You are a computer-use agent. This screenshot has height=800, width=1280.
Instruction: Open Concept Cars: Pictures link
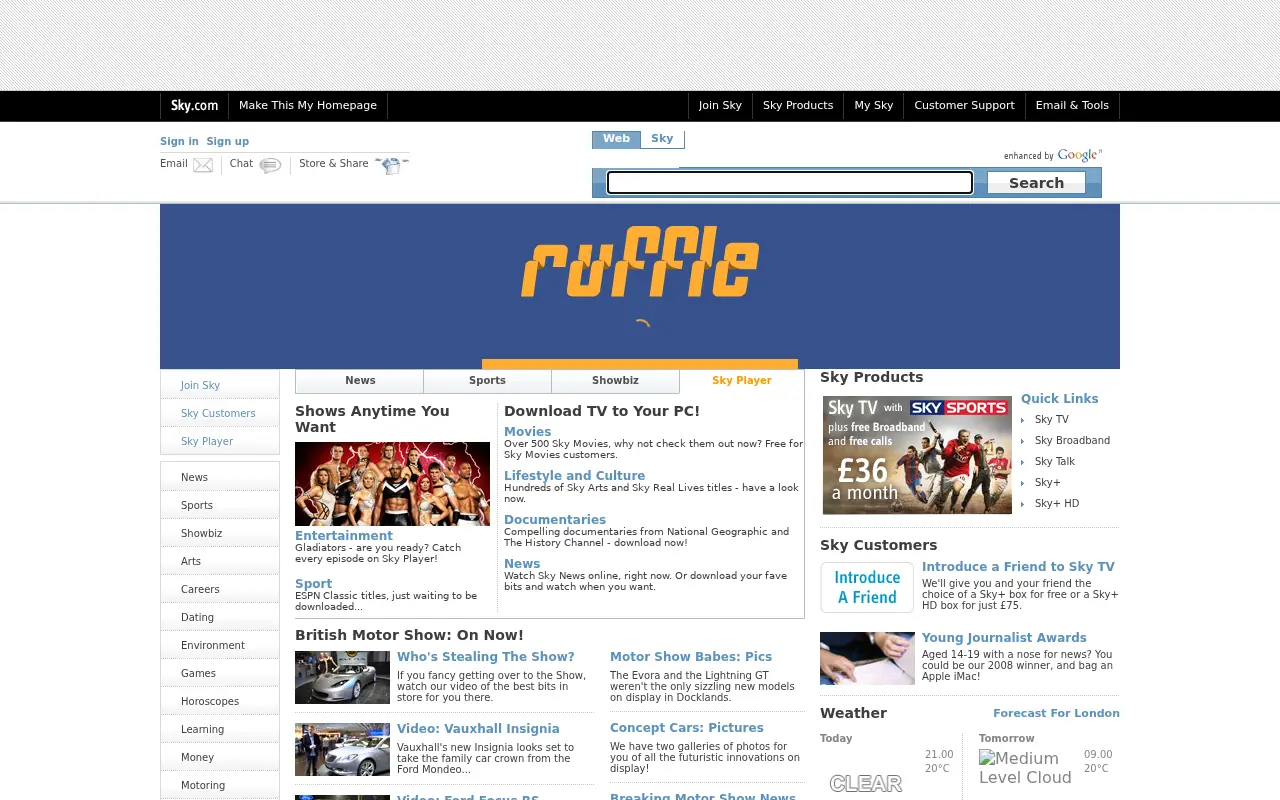[x=687, y=728]
